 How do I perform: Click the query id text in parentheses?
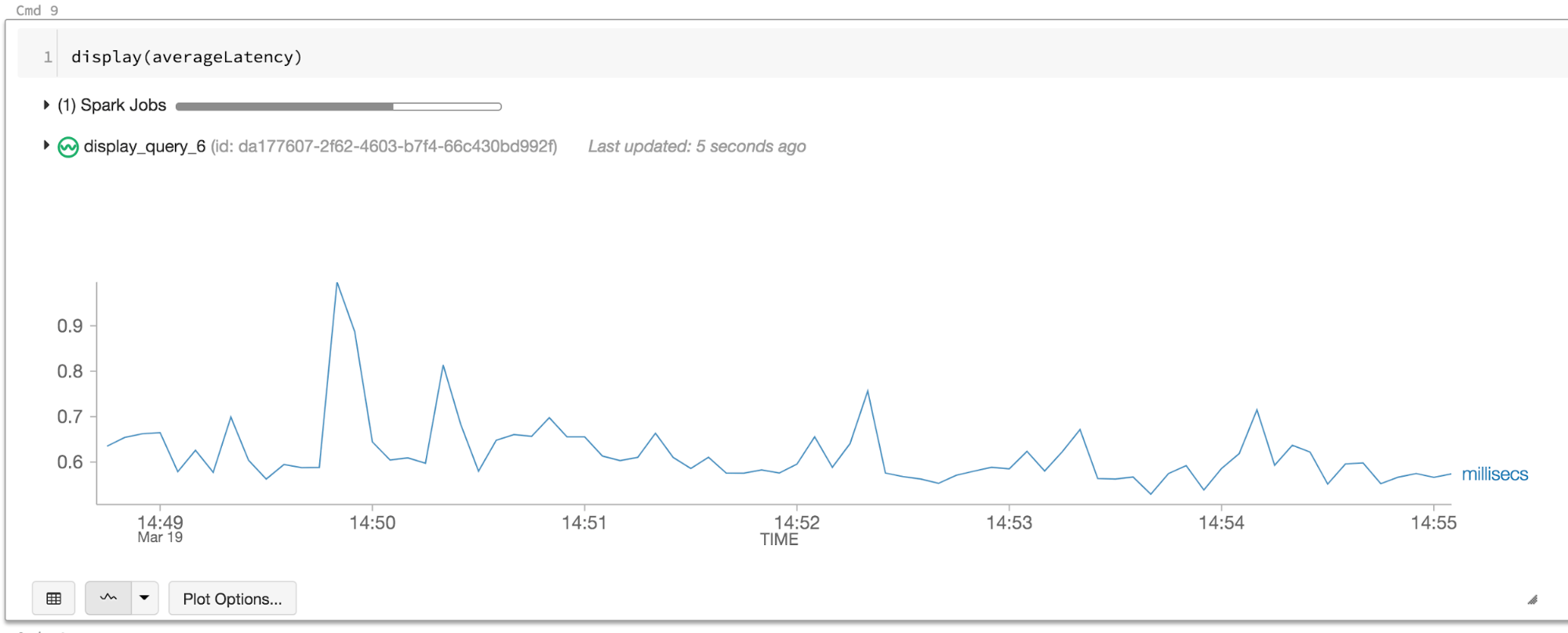tap(384, 147)
